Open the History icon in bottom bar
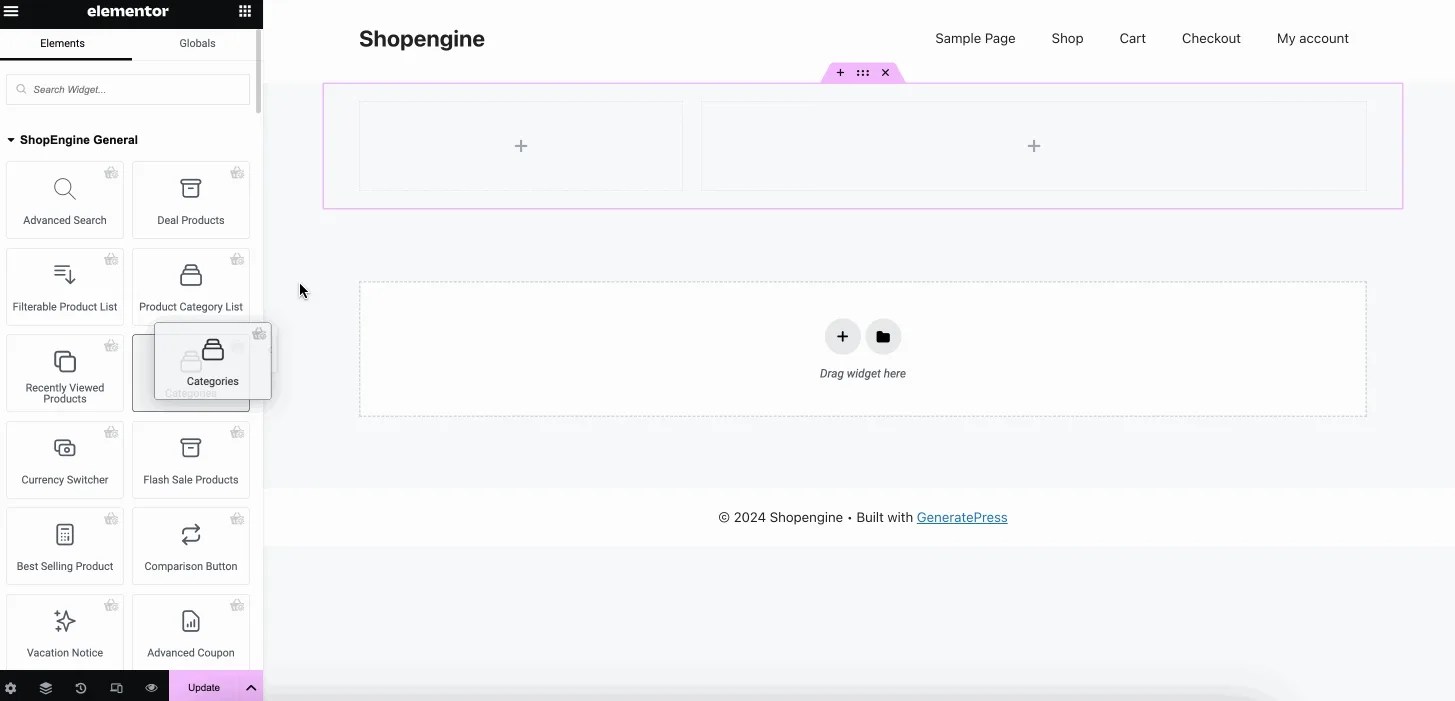The image size is (1455, 701). coord(81,688)
